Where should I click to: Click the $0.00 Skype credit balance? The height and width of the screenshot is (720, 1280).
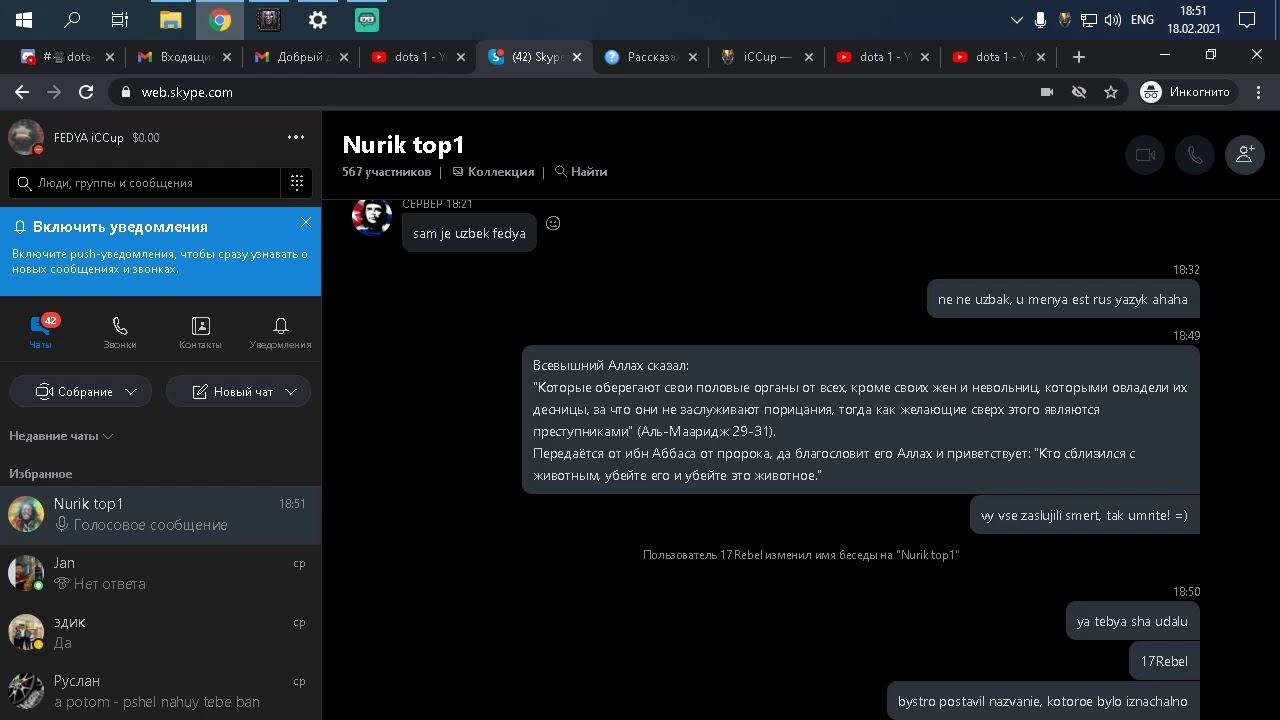[146, 138]
